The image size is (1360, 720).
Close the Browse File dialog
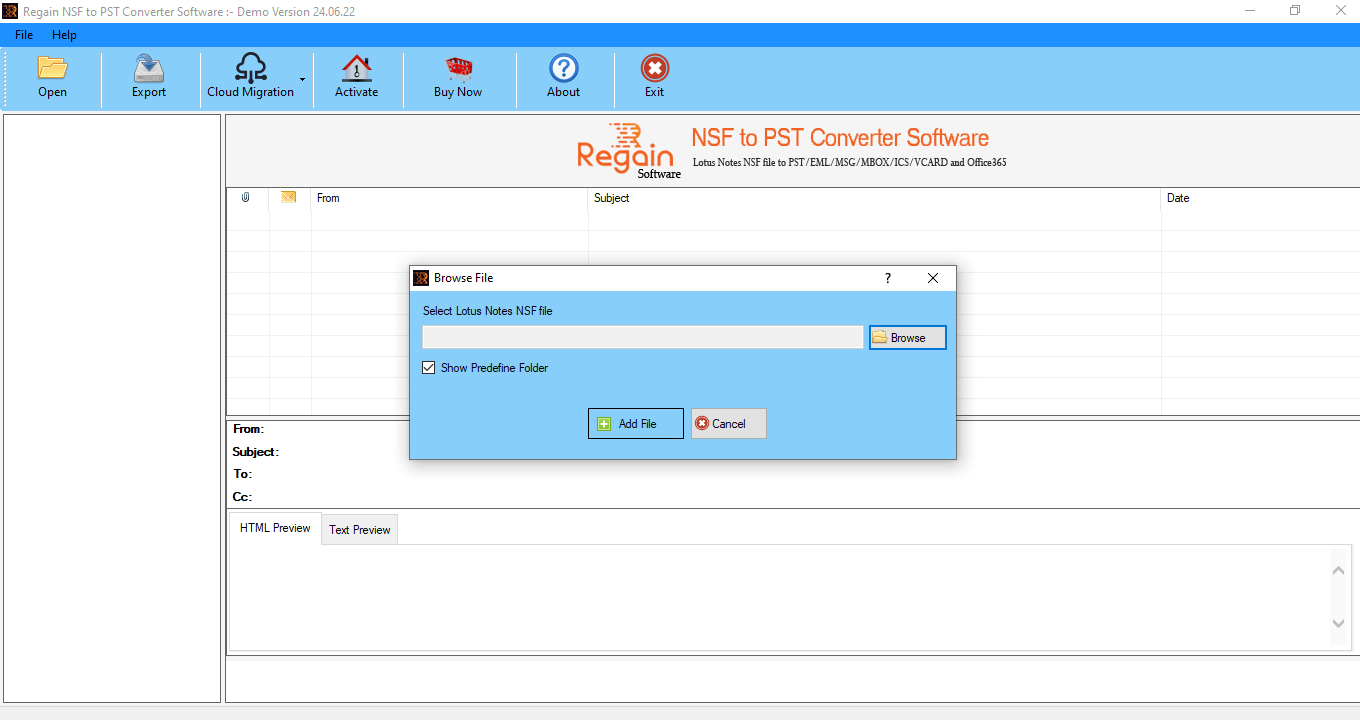click(933, 278)
